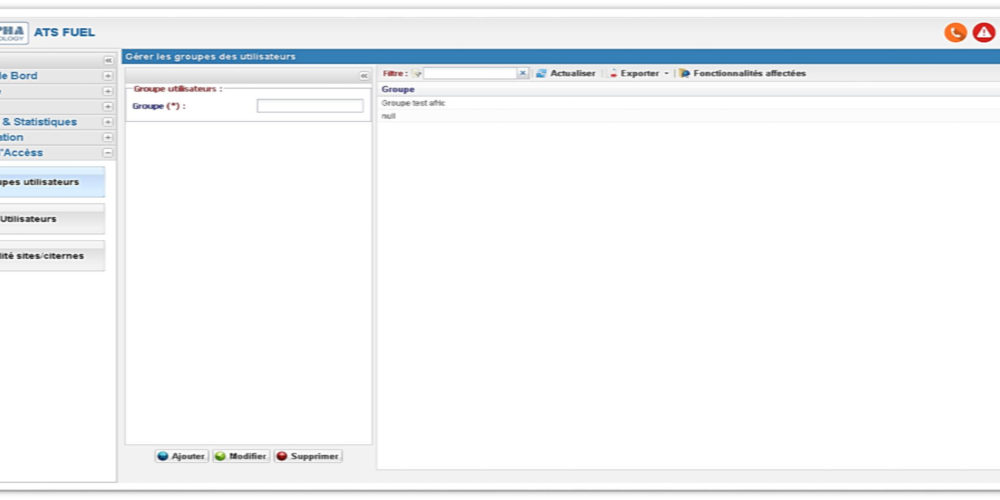Click the Groupe (*) text field
This screenshot has width=1000, height=500.
pyautogui.click(x=309, y=106)
